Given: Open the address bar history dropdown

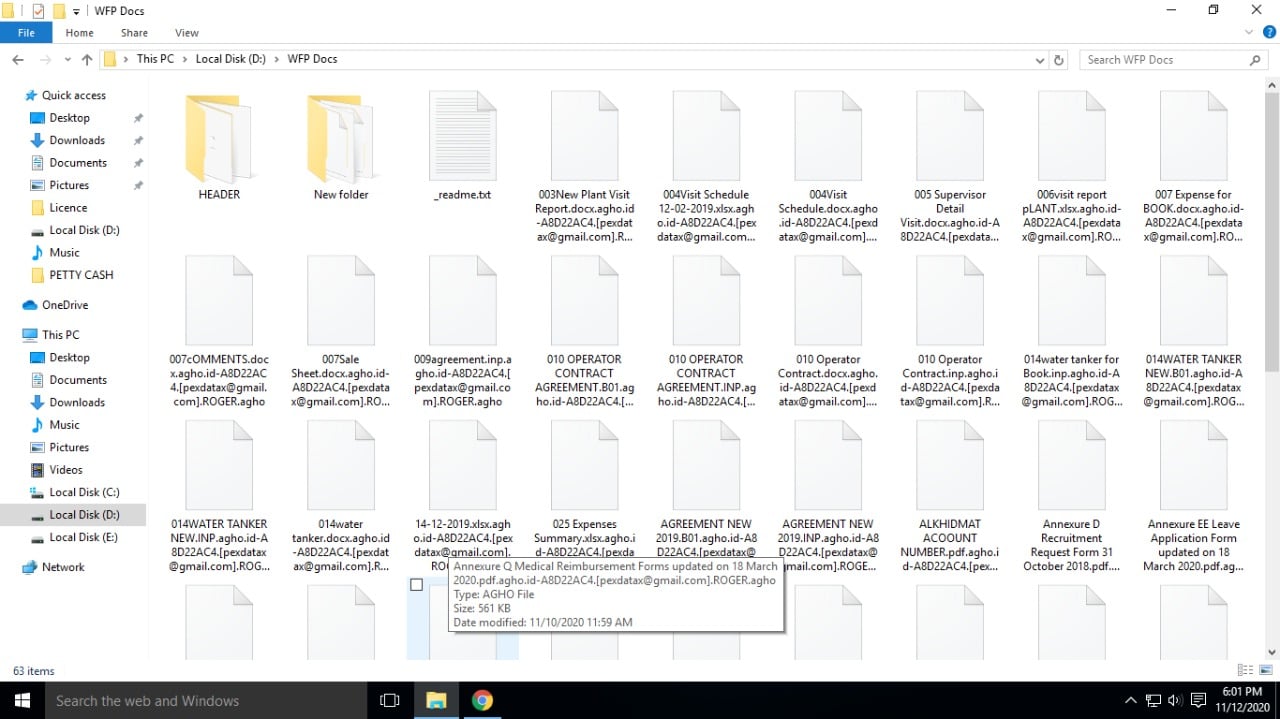Looking at the screenshot, I should coord(1040,60).
